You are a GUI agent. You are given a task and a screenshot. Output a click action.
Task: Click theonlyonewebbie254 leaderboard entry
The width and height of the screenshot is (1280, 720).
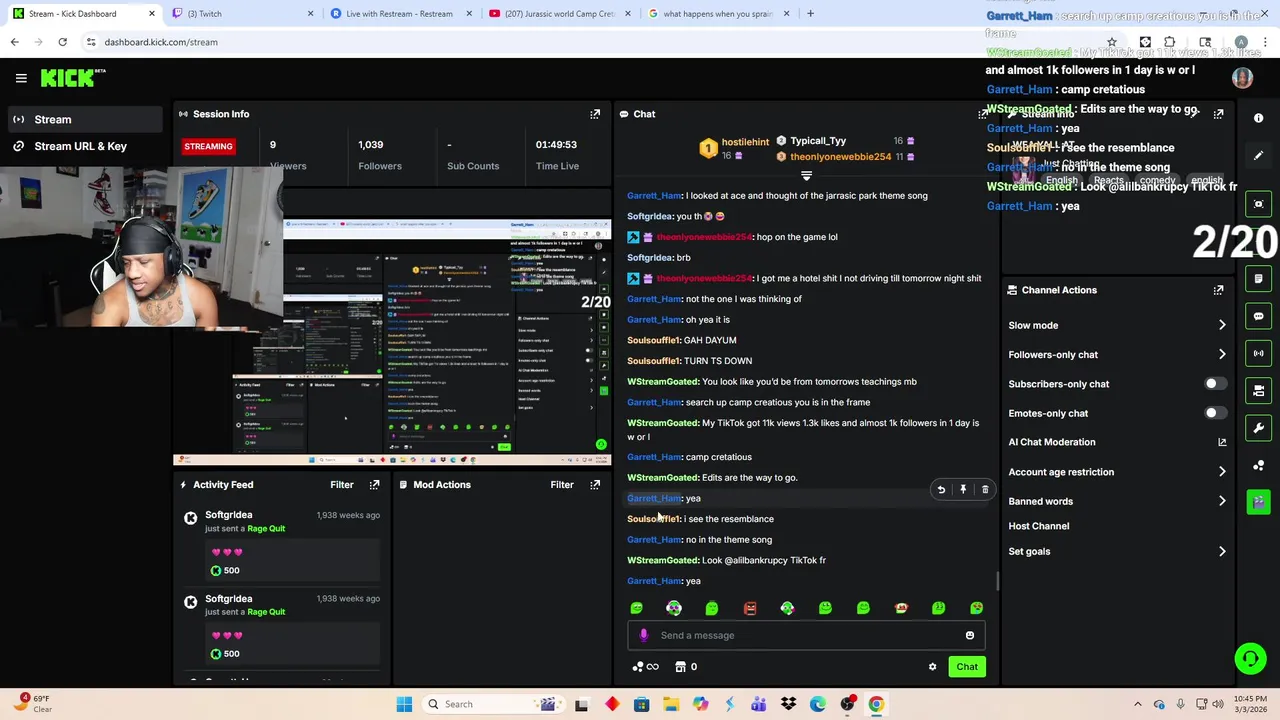840,157
